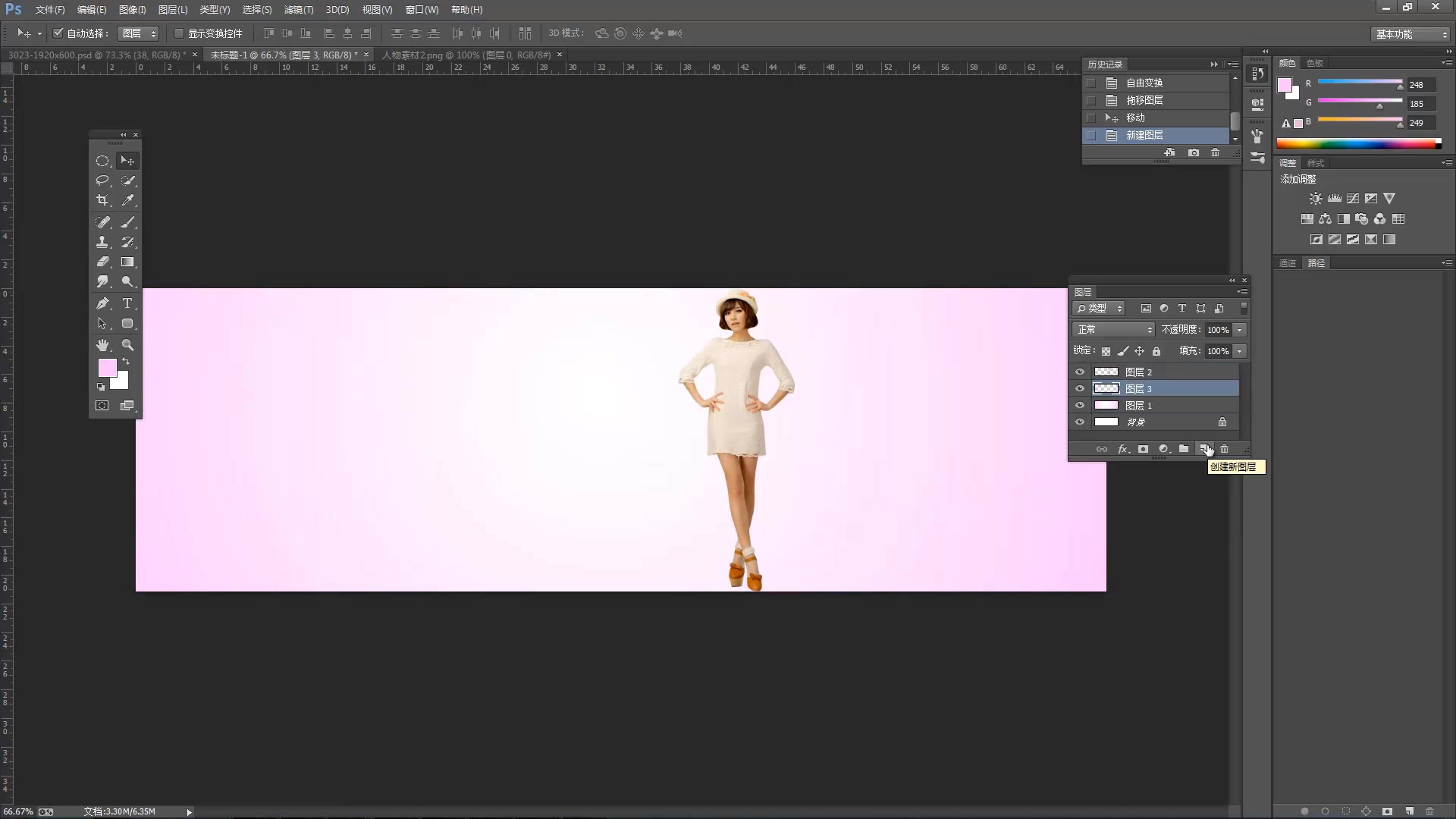This screenshot has width=1456, height=819.
Task: Select the Crop tool
Action: (102, 200)
